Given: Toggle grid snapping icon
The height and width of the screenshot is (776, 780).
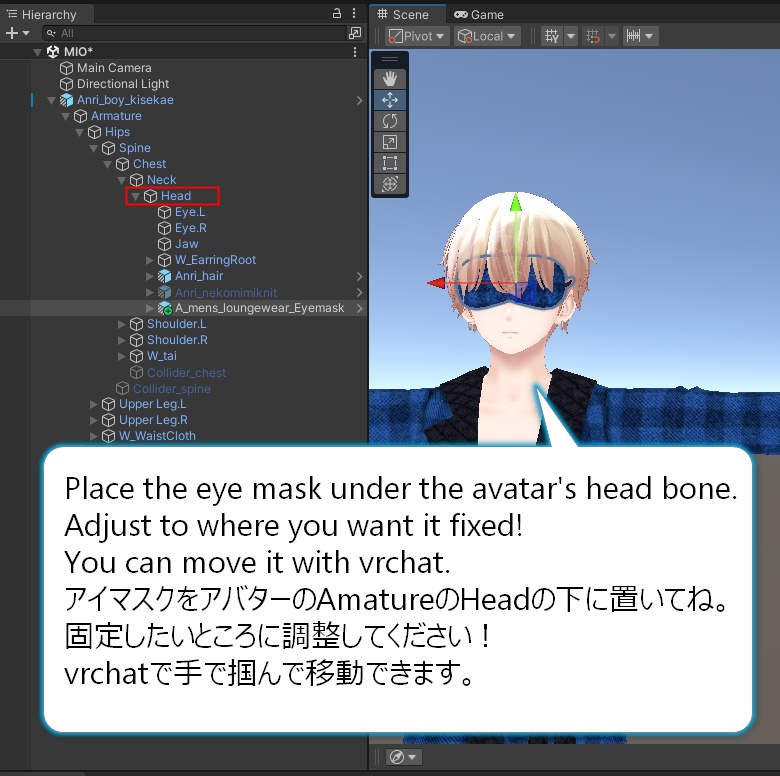Looking at the screenshot, I should pos(552,36).
